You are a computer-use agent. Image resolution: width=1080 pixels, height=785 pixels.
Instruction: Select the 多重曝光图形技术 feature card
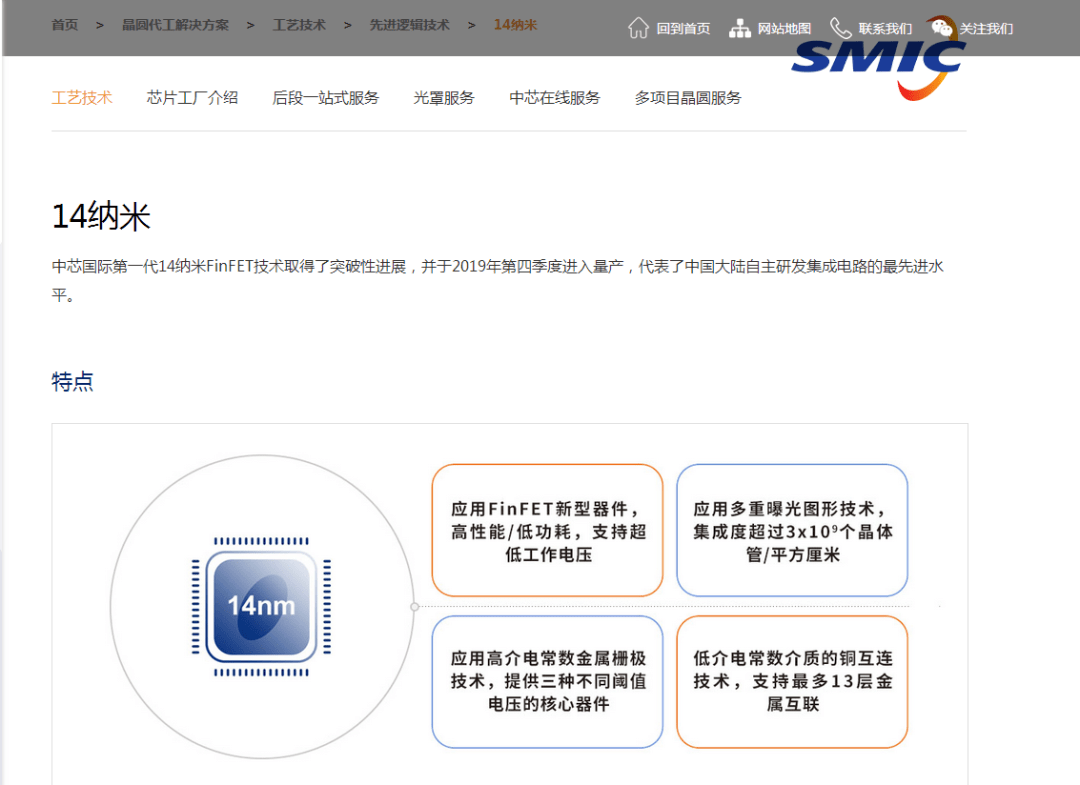tap(792, 530)
